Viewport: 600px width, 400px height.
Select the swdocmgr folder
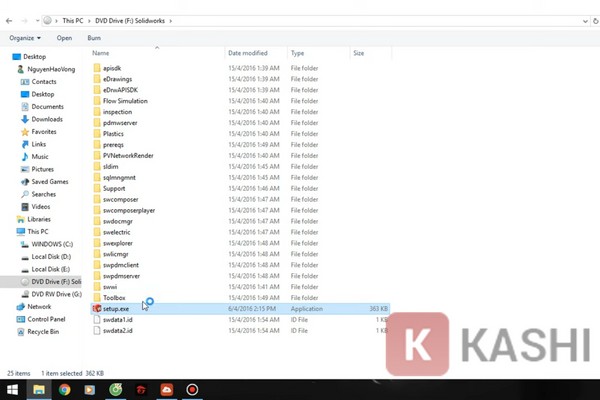[117, 221]
